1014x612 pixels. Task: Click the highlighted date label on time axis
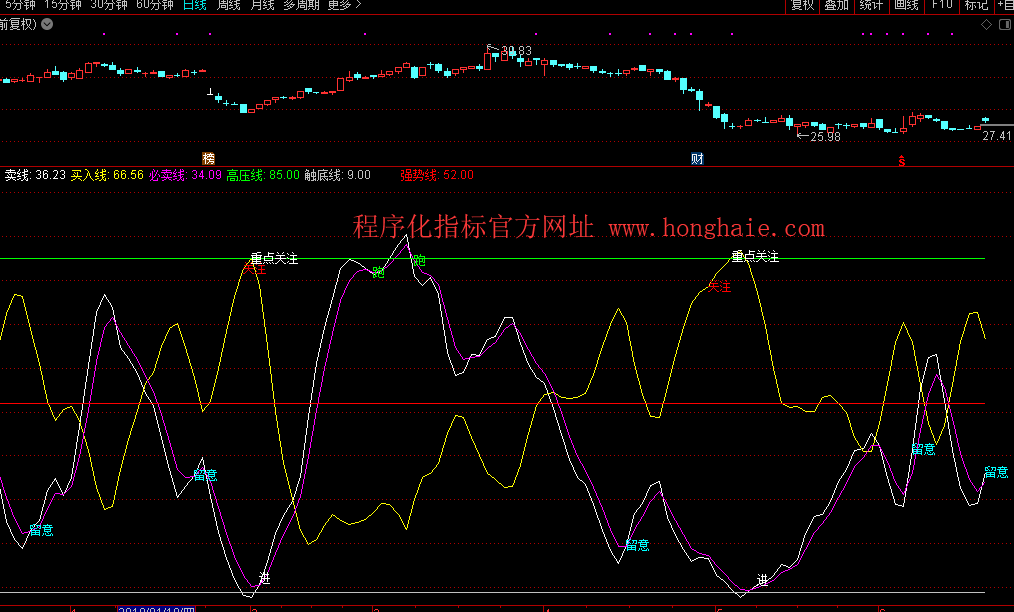pos(157,607)
